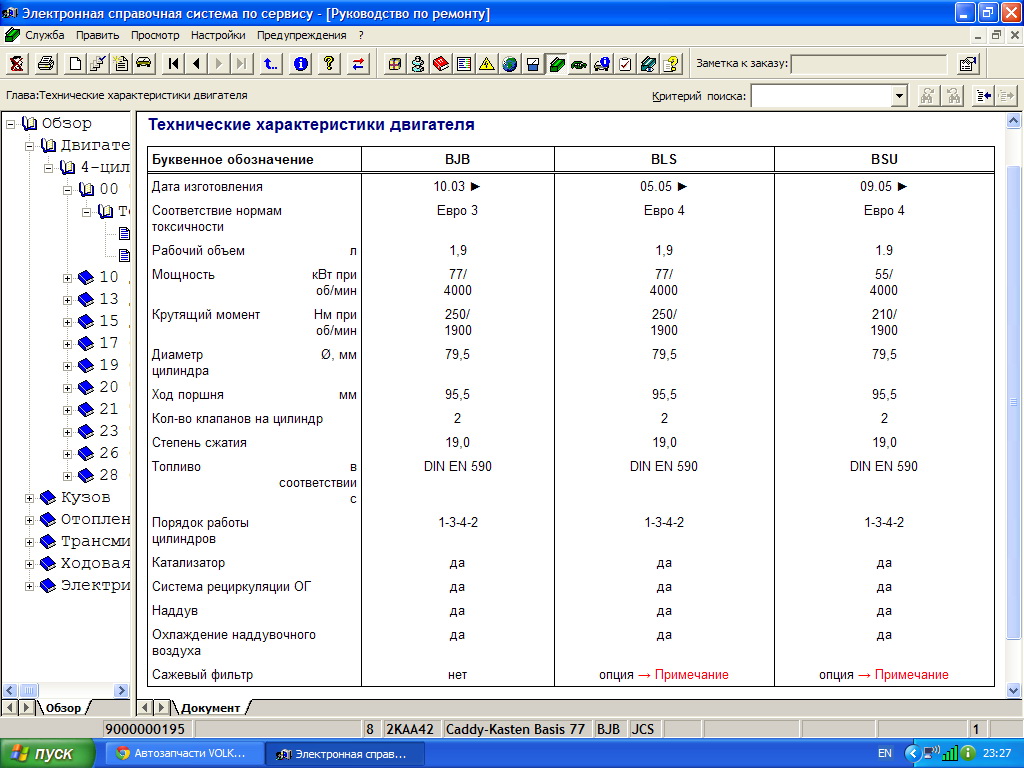This screenshot has height=768, width=1024.
Task: Click the document scrollbar down arrow
Action: 1014,690
